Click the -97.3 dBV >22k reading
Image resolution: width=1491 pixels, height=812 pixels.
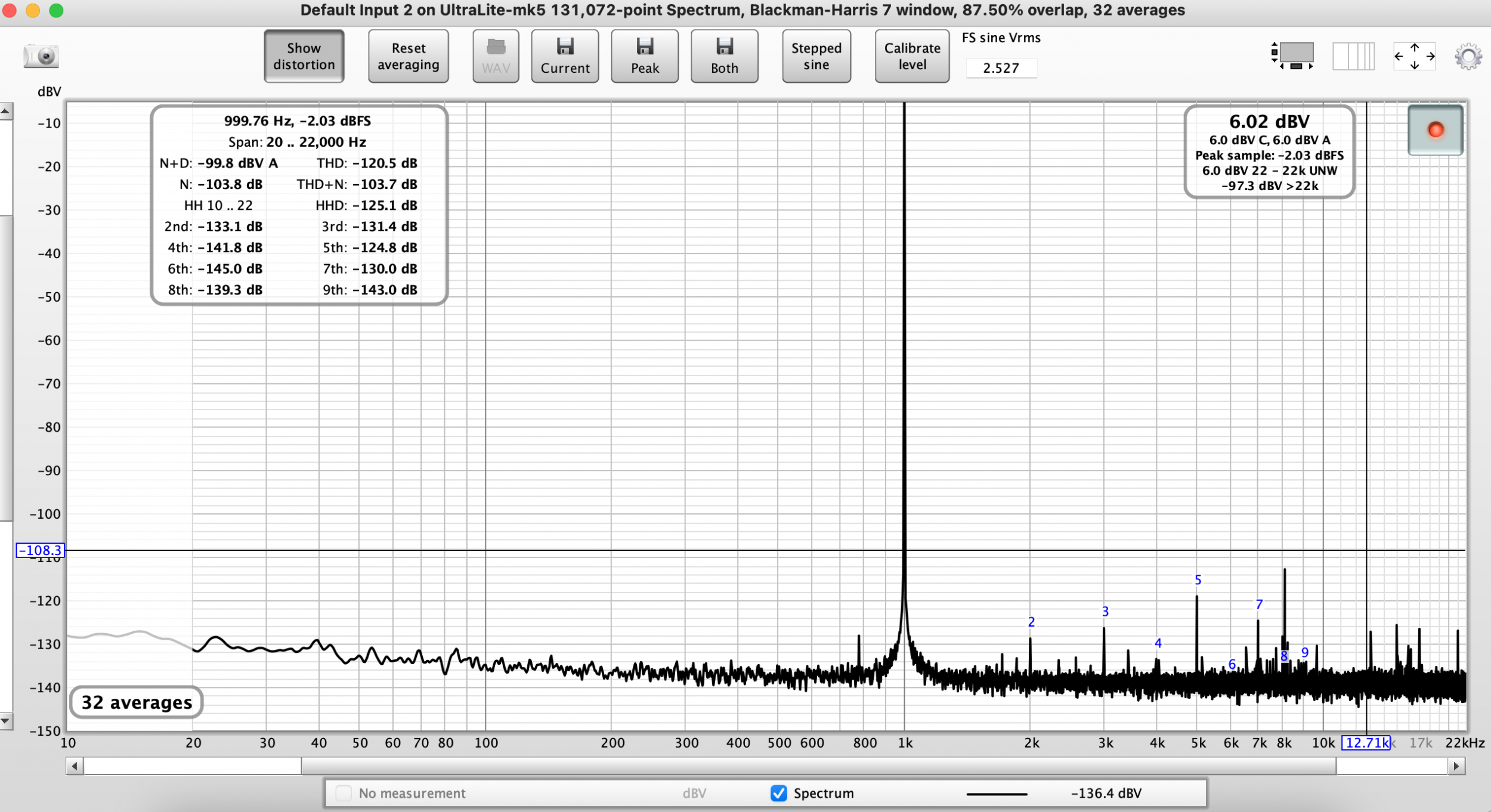[1269, 186]
